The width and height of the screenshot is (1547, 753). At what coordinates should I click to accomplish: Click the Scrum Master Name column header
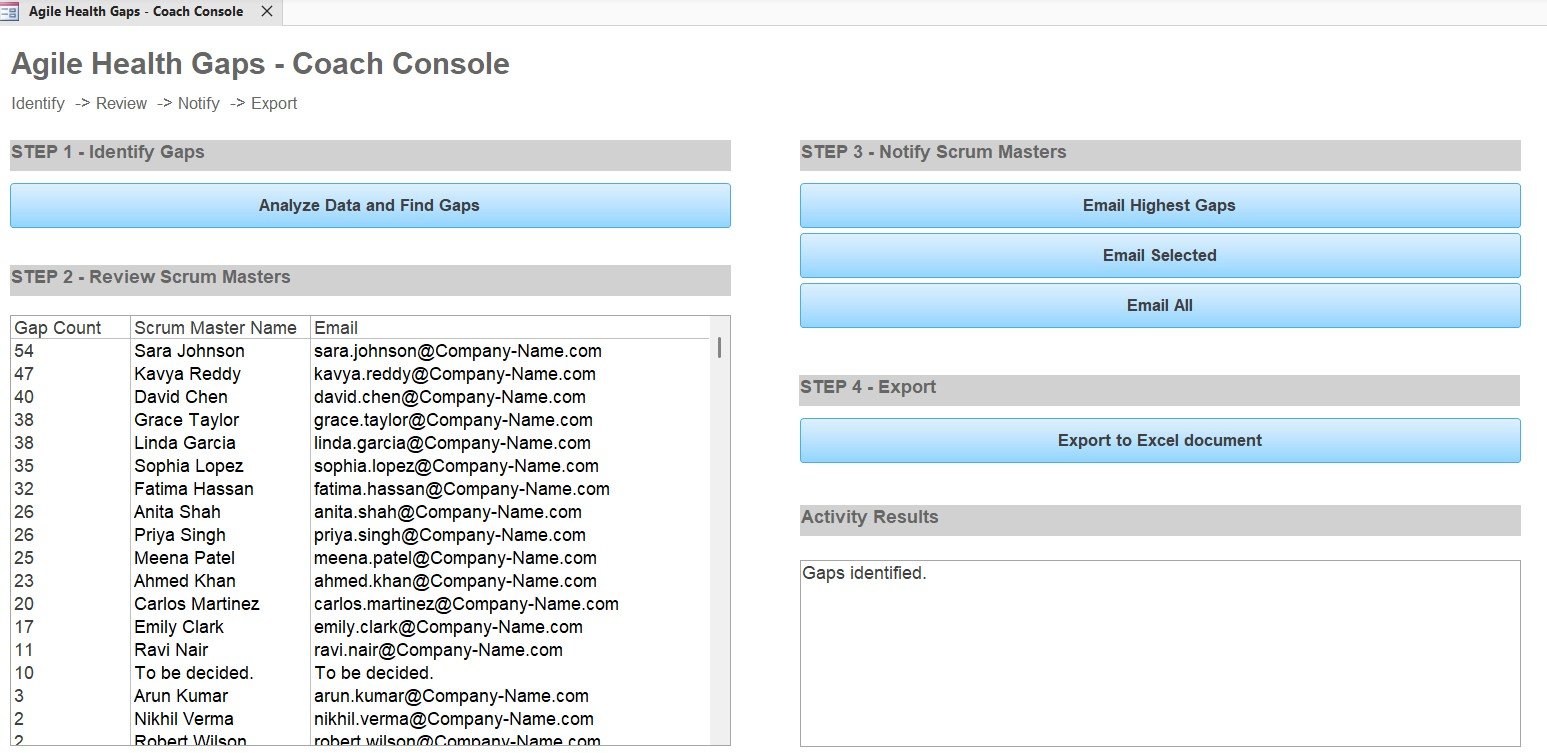pyautogui.click(x=215, y=328)
